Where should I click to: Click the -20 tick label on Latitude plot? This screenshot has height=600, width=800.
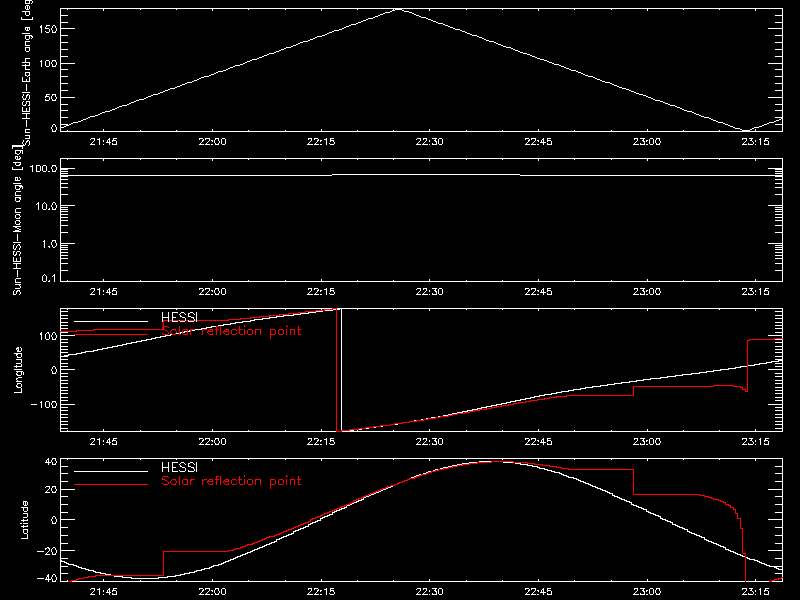pyautogui.click(x=47, y=551)
